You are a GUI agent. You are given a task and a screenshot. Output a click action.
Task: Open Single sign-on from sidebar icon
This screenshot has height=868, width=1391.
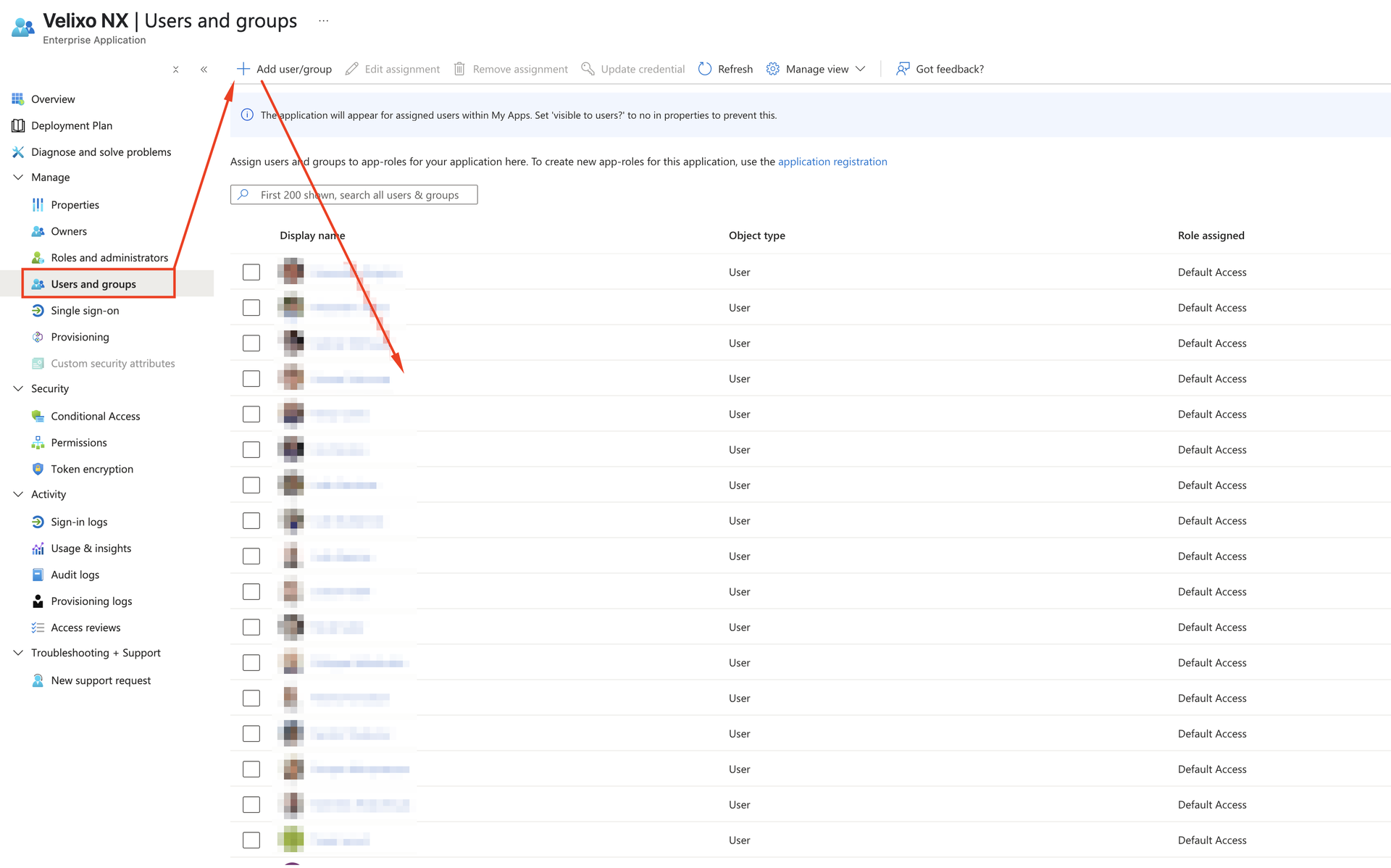pos(38,311)
